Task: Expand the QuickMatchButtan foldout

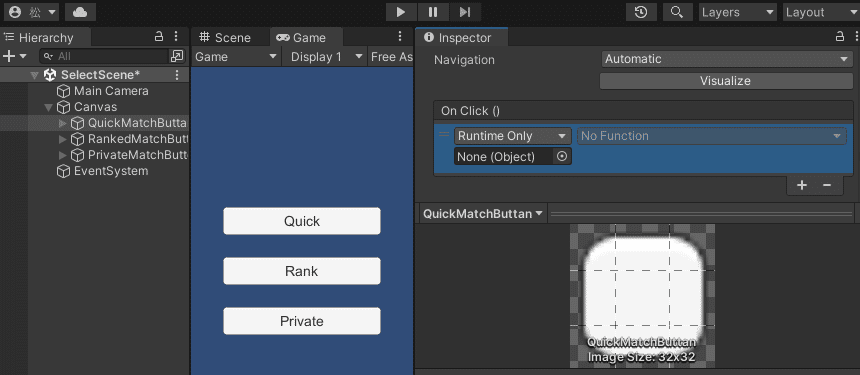Action: (x=63, y=123)
